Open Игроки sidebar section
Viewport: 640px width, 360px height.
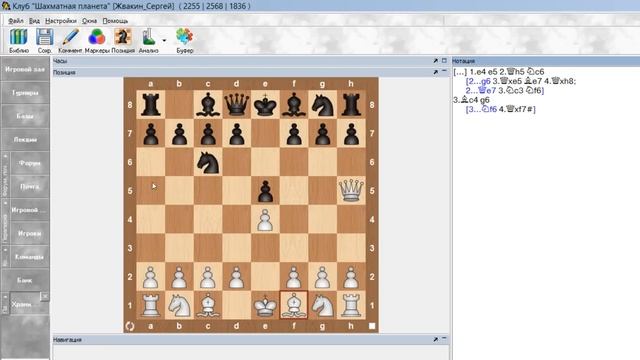click(x=29, y=233)
